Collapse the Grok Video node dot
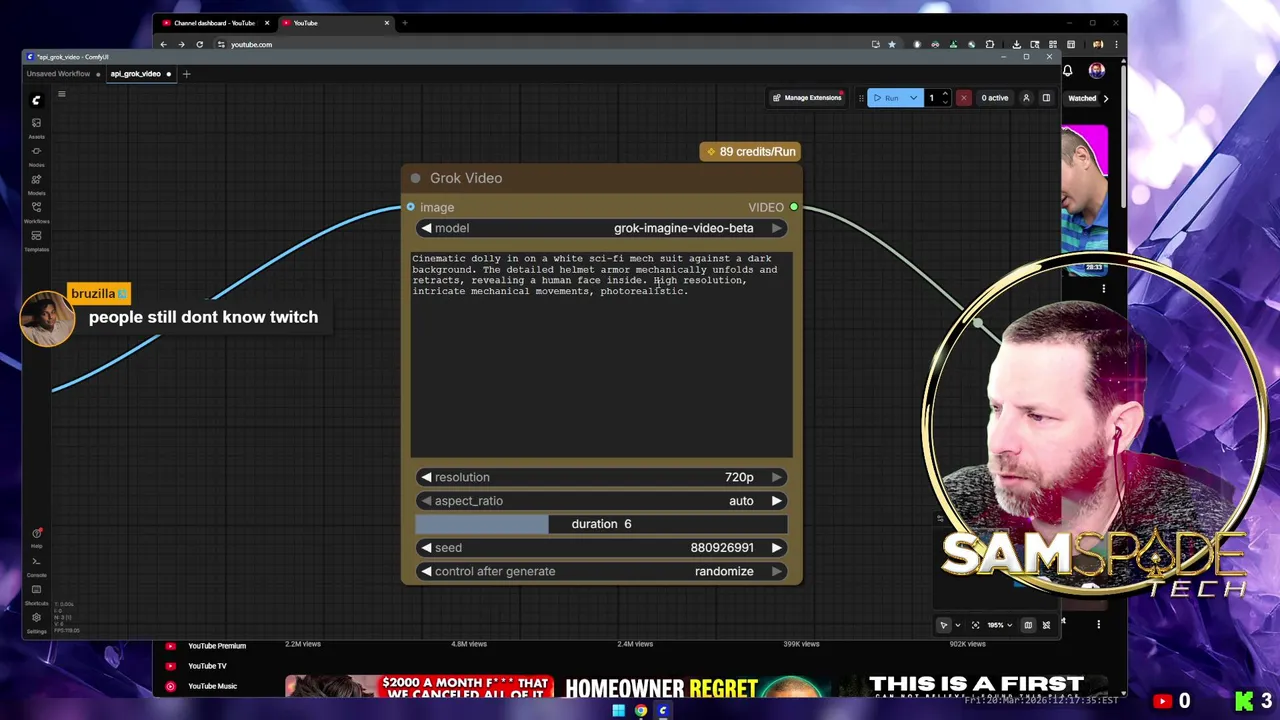 [415, 178]
